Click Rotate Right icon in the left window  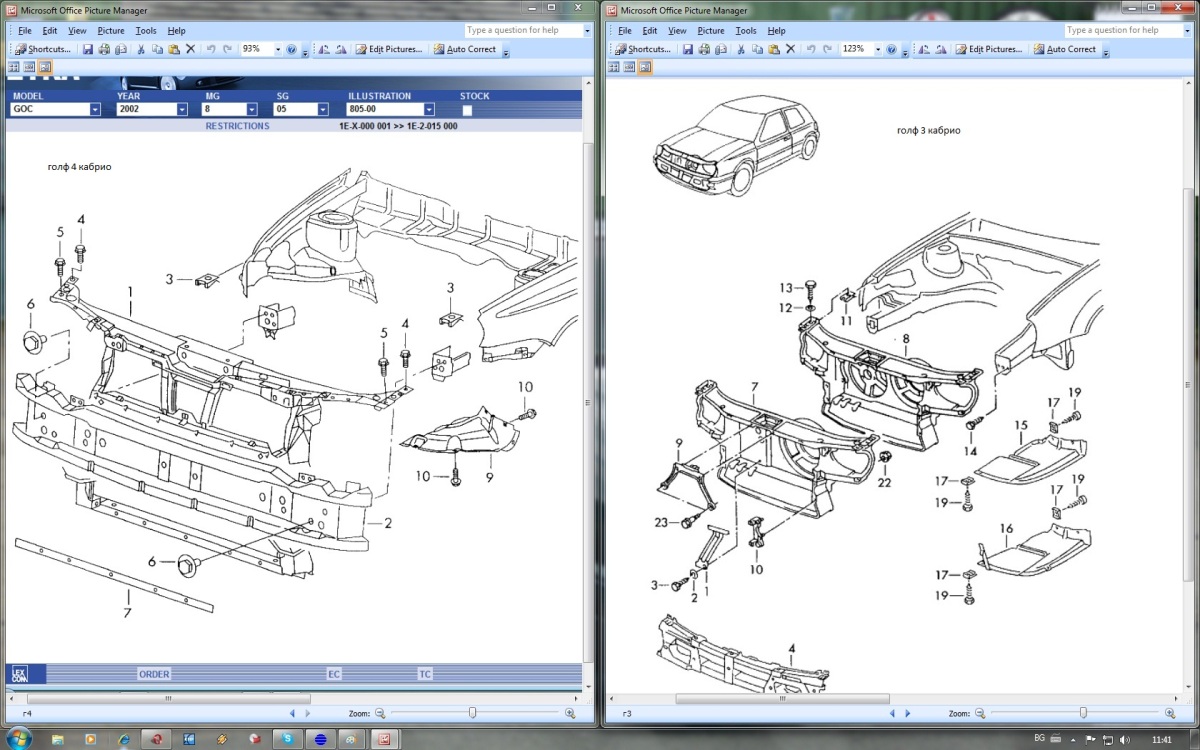pos(341,49)
